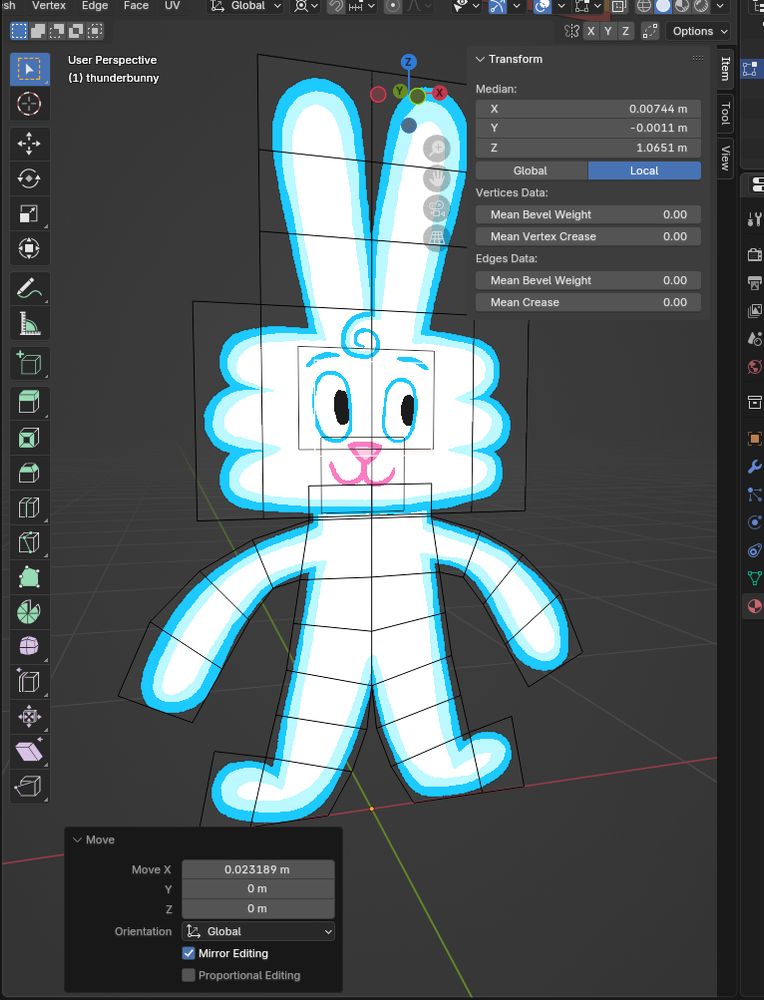Open the Modifiers wrench properties tab

754,466
